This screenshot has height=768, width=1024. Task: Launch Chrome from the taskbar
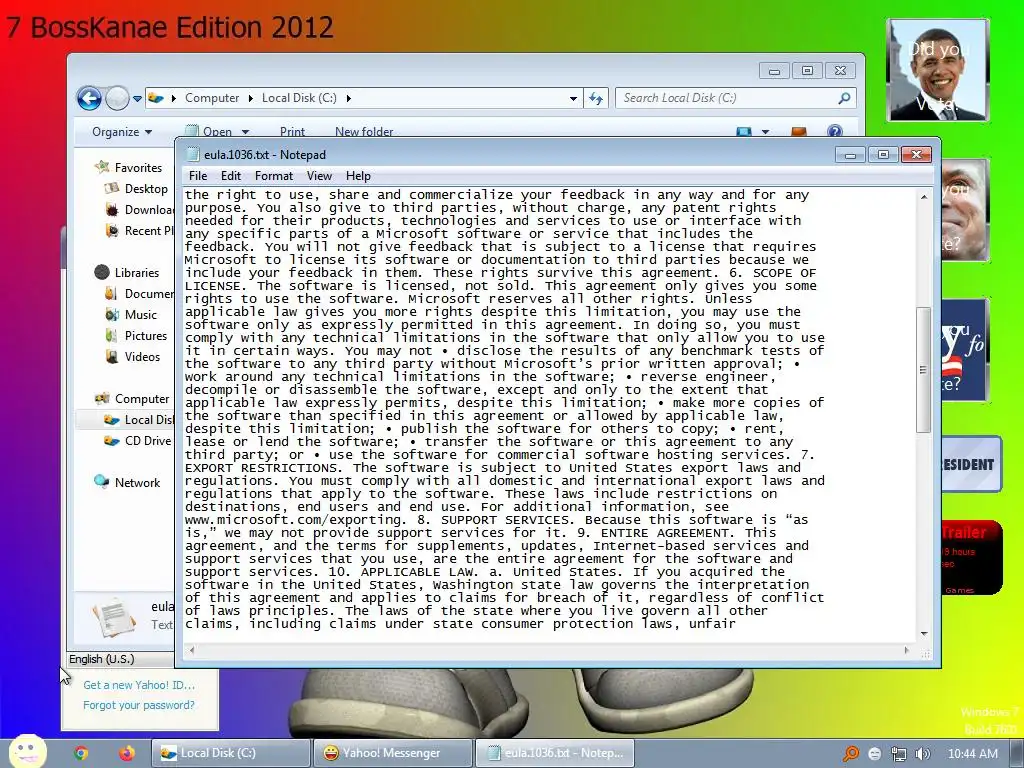pyautogui.click(x=82, y=753)
